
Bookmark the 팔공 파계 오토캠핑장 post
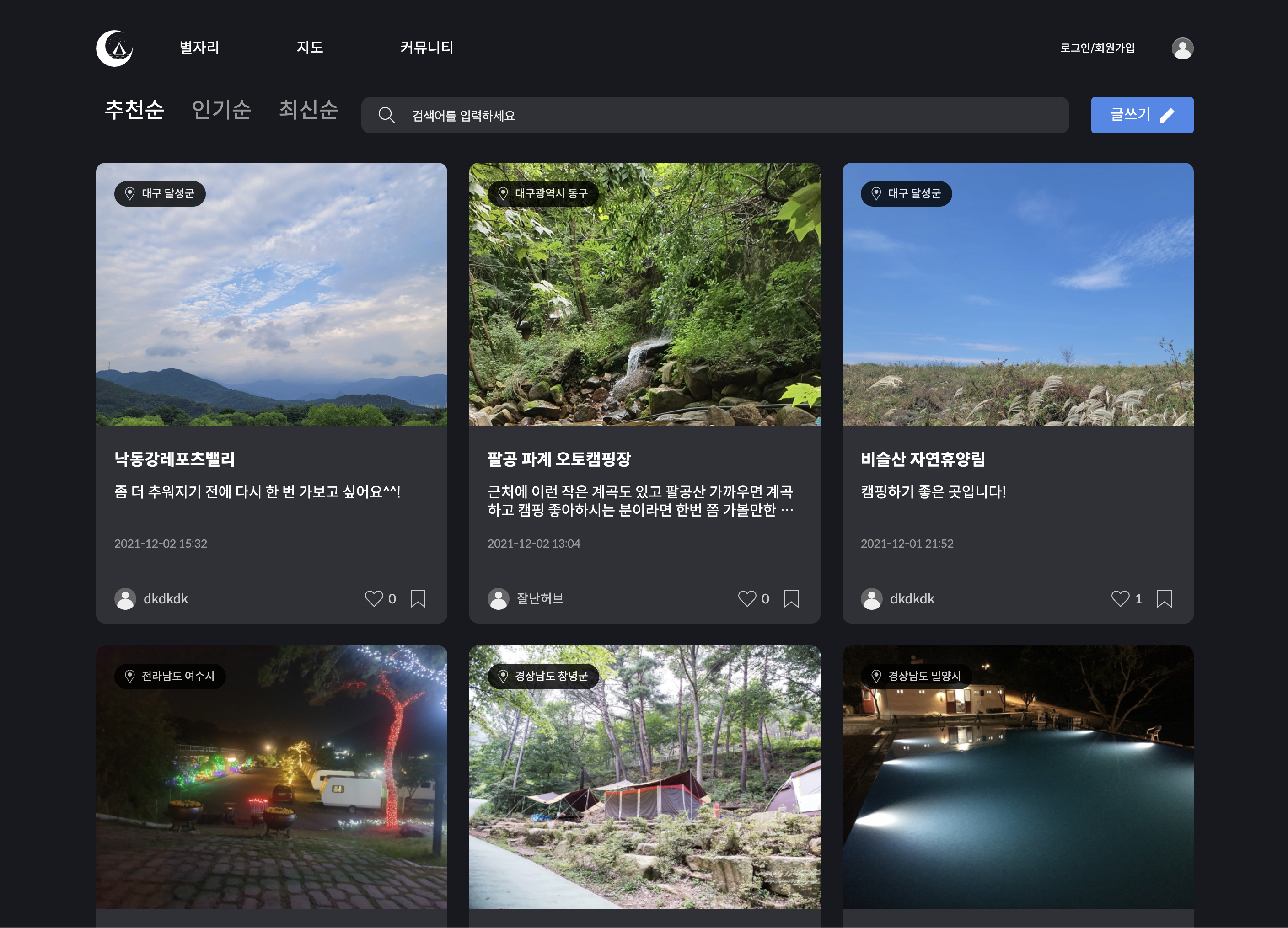pos(791,598)
